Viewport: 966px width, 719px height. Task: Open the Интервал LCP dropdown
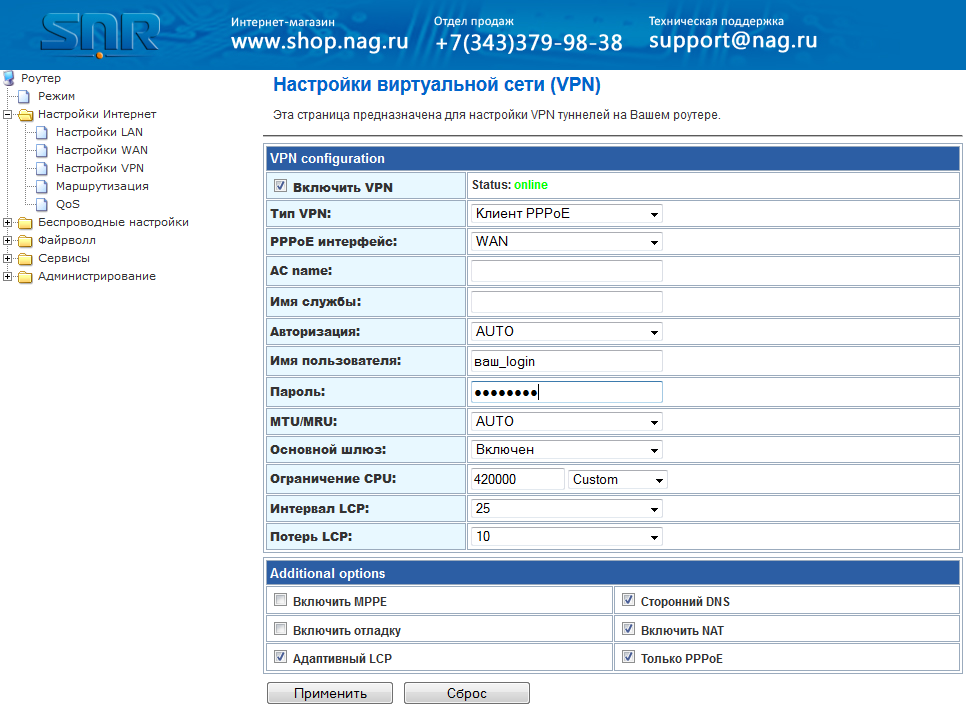pyautogui.click(x=567, y=509)
